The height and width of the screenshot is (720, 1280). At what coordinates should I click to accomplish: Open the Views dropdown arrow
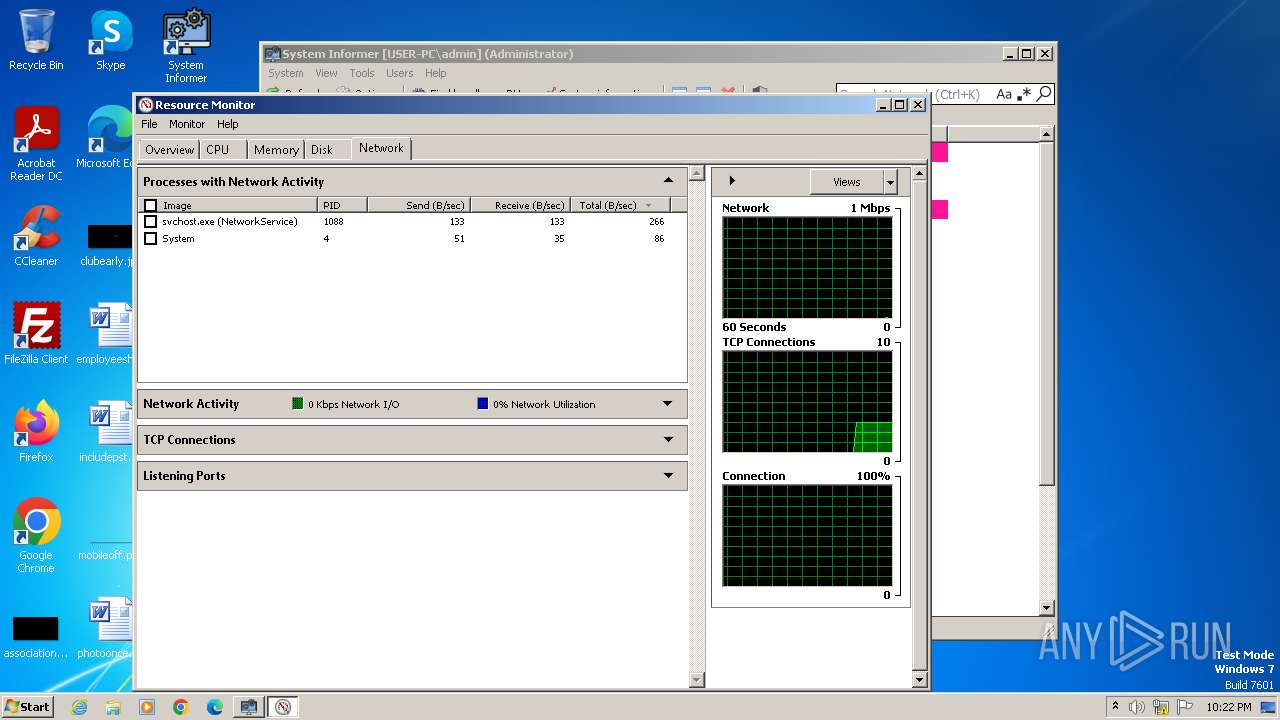click(x=890, y=182)
